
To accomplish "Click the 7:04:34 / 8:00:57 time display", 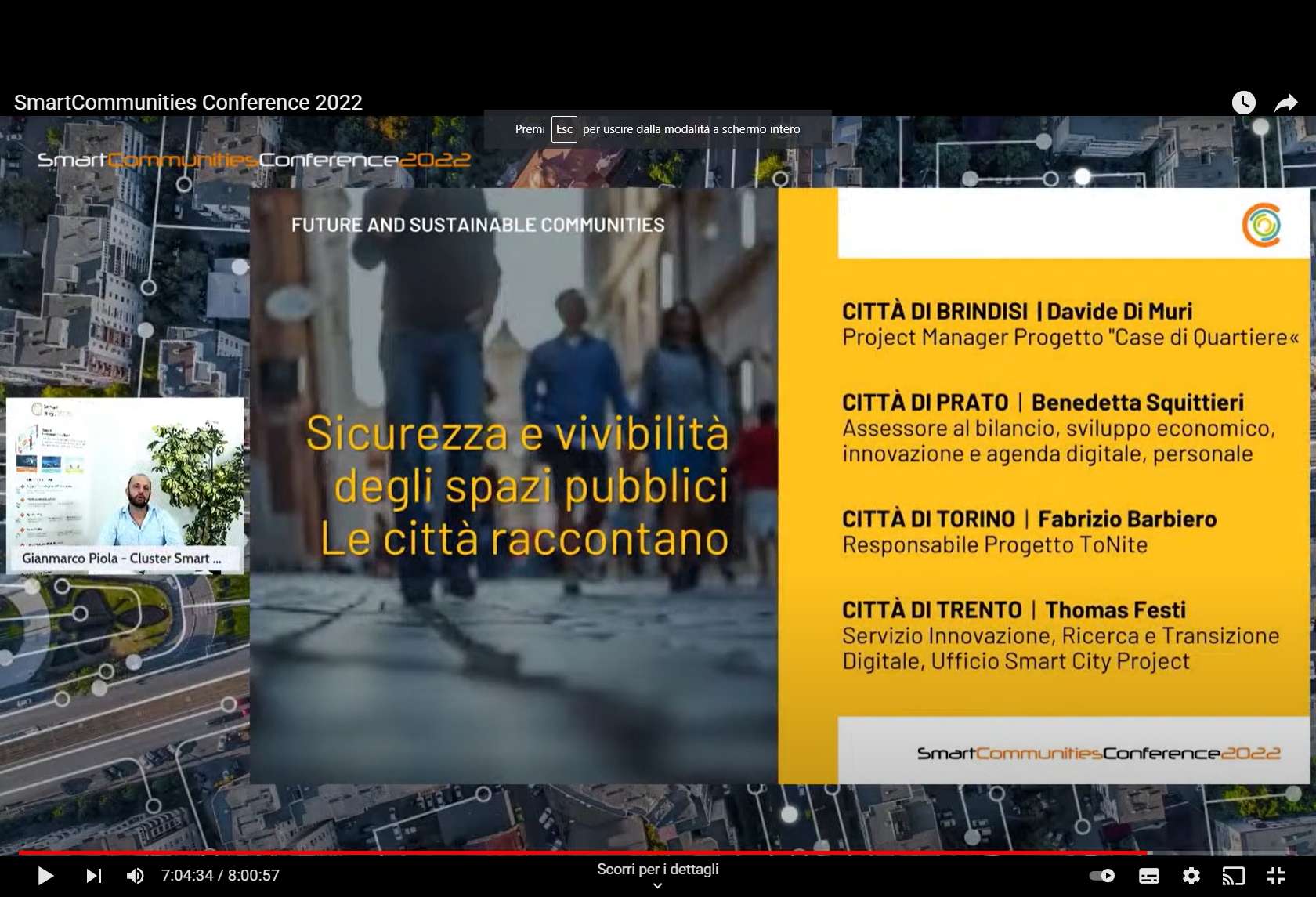I will pos(220,875).
